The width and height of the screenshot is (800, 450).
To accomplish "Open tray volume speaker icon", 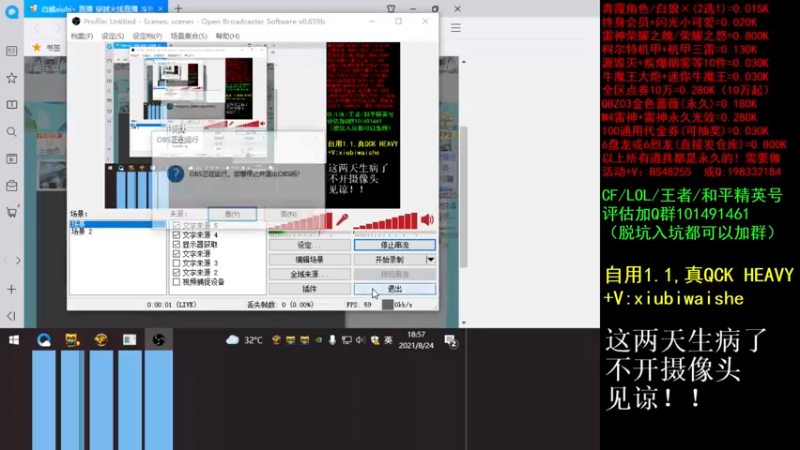I will coord(360,340).
